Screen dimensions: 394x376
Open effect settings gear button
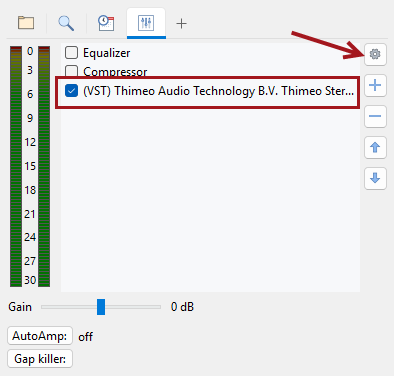(375, 54)
